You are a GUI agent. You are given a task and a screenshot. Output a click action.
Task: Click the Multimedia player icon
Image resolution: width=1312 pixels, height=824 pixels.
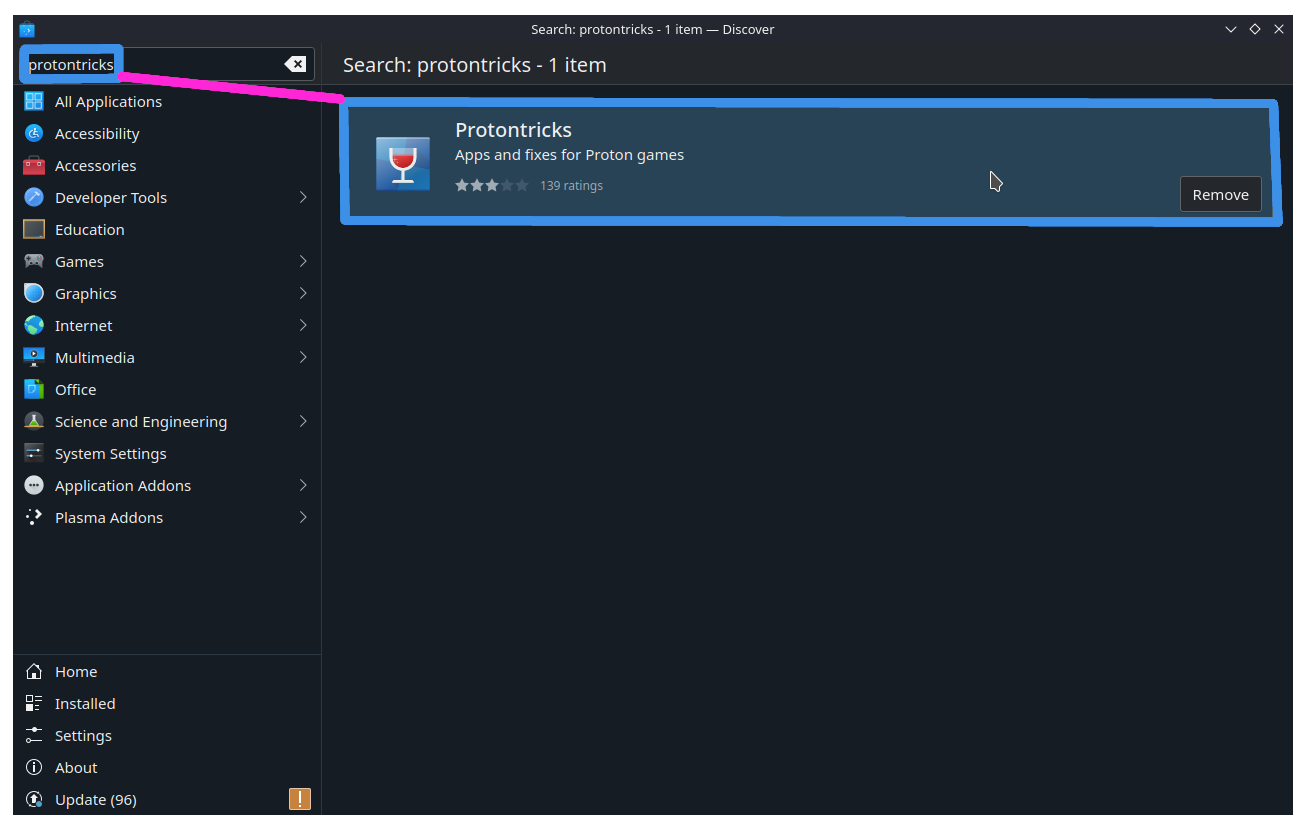tap(34, 357)
